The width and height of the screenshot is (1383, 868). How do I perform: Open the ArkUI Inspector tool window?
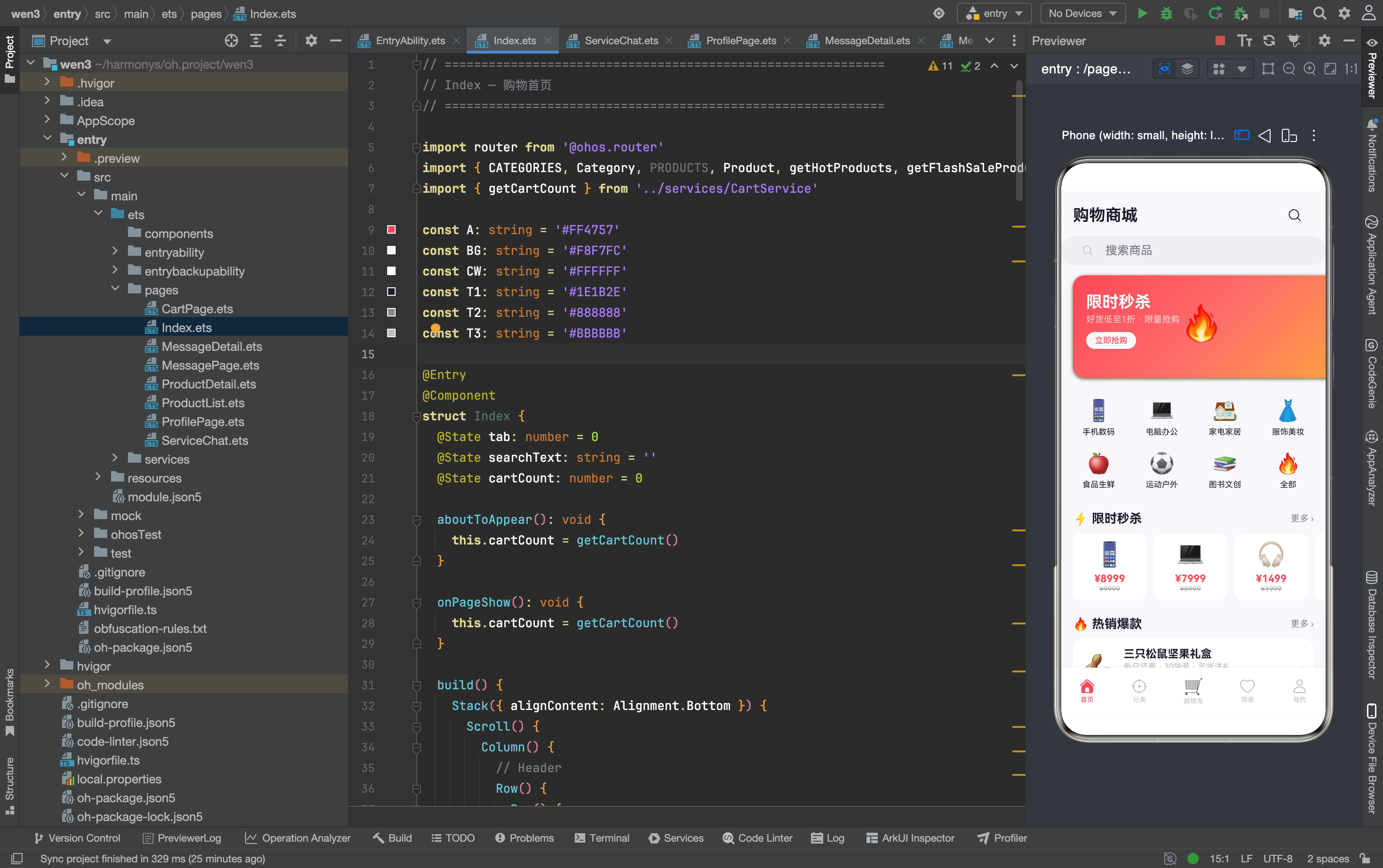910,838
